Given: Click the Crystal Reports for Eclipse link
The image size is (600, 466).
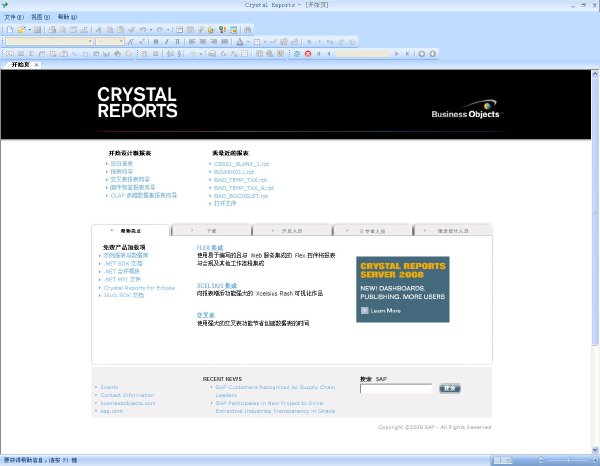Looking at the screenshot, I should point(139,288).
